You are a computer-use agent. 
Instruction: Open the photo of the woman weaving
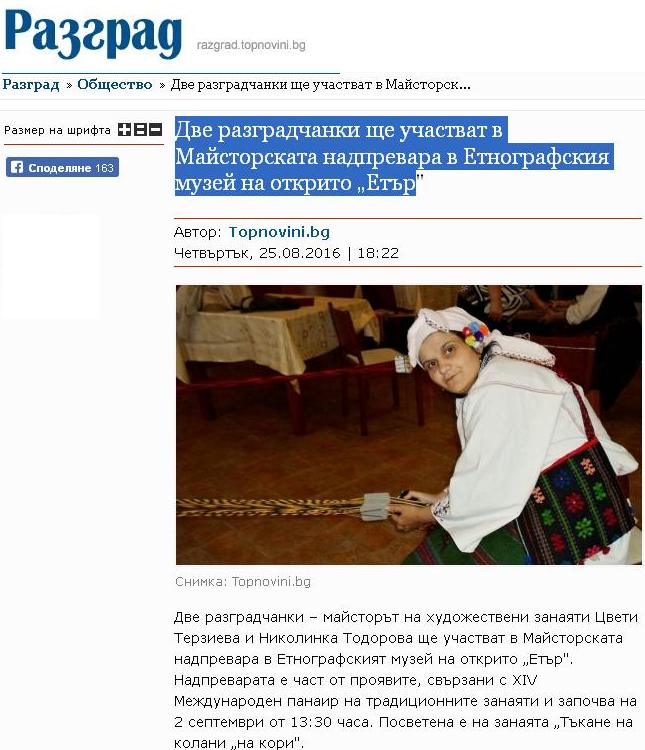[x=409, y=425]
